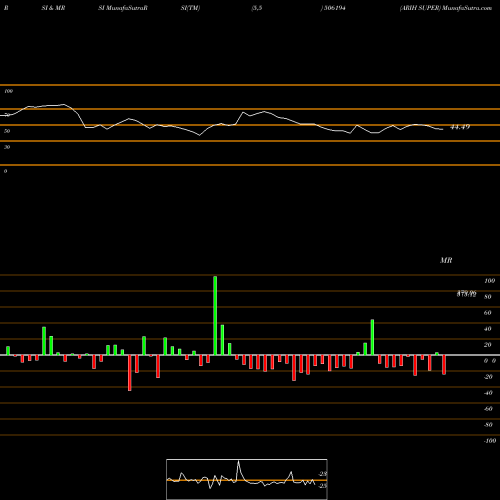Click the "SI & MR" header label
This screenshot has width=500, height=500.
click(x=53, y=8)
